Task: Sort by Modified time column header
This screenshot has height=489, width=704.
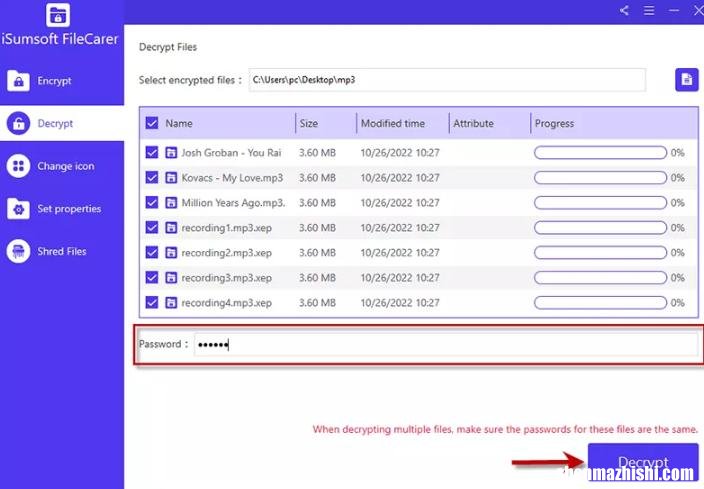Action: tap(393, 123)
